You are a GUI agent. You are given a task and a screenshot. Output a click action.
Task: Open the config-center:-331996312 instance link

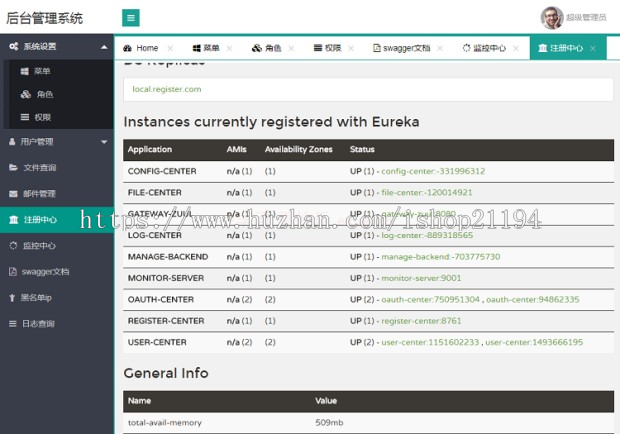[x=433, y=171]
